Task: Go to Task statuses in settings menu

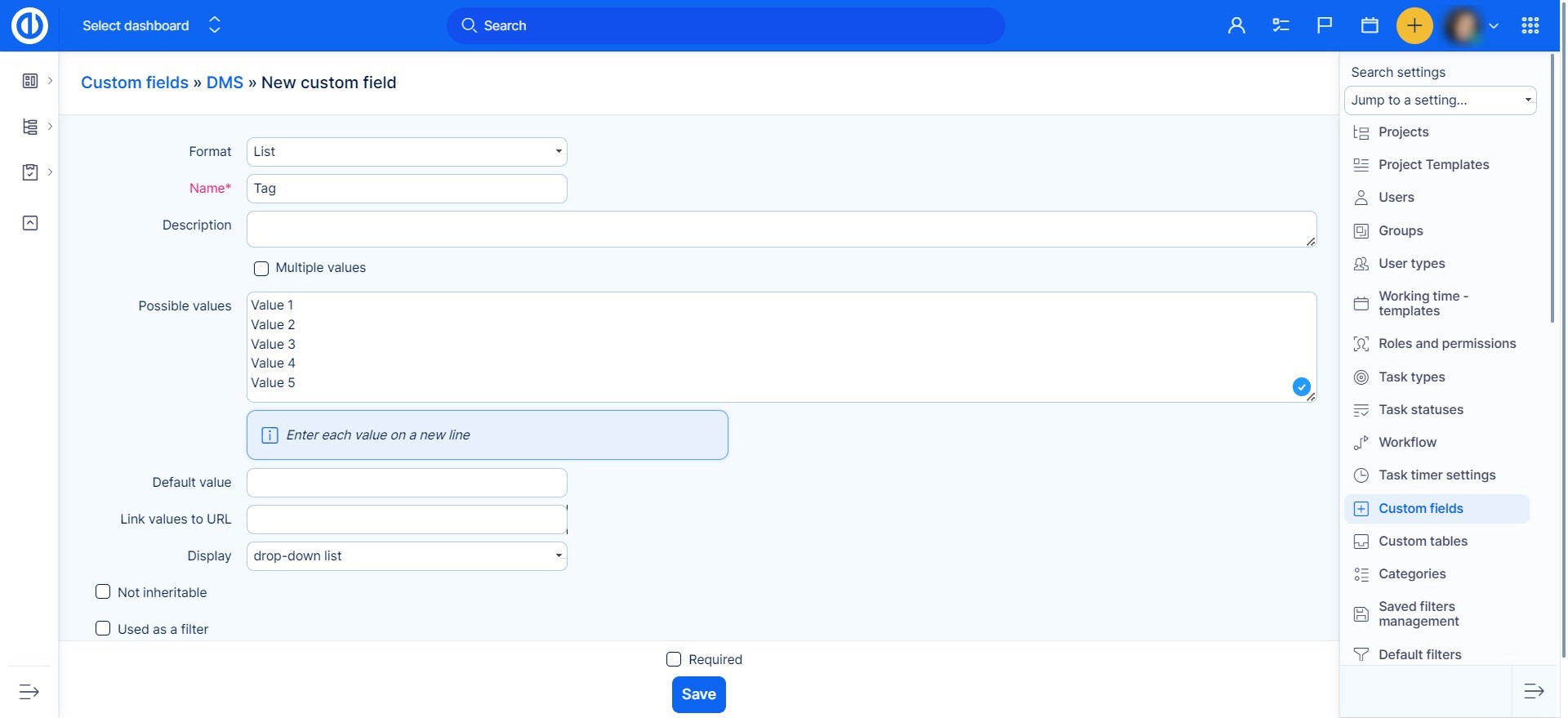Action: coord(1420,410)
